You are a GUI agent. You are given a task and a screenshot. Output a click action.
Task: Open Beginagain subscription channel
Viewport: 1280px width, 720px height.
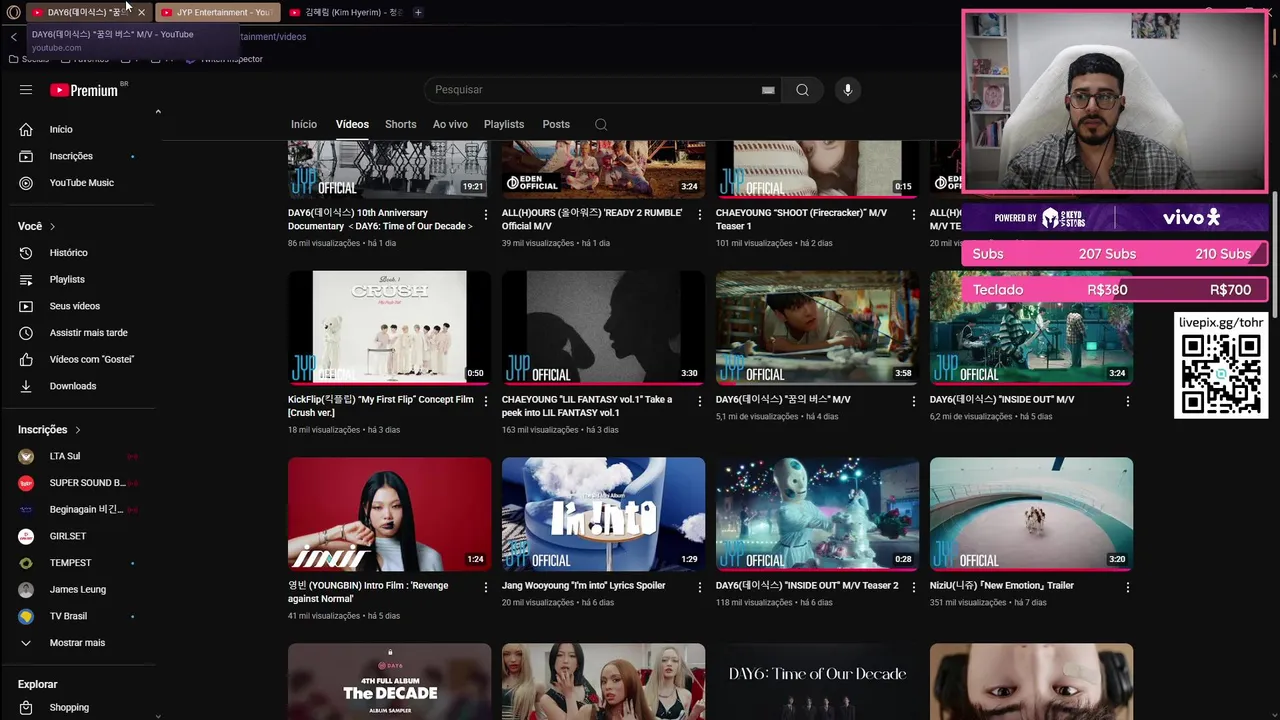(x=78, y=509)
